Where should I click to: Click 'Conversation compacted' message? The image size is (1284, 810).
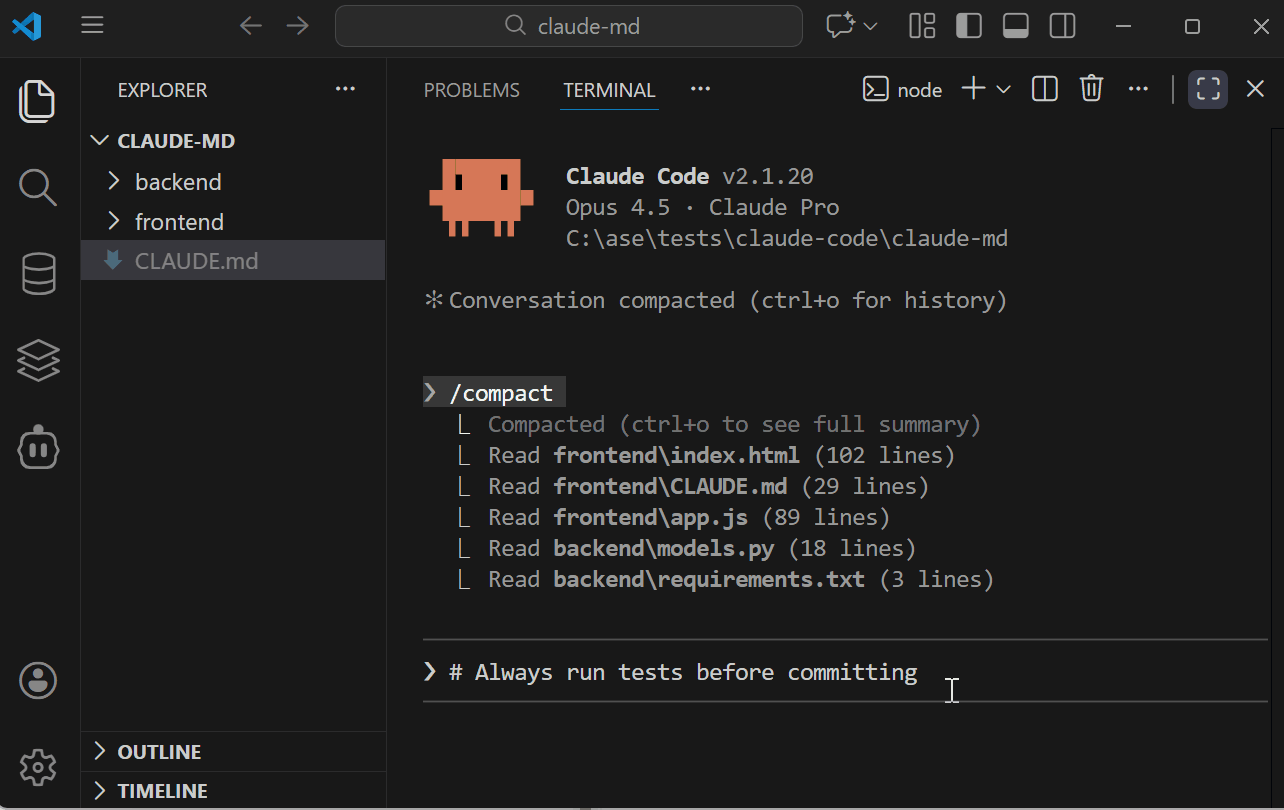pyautogui.click(x=716, y=300)
